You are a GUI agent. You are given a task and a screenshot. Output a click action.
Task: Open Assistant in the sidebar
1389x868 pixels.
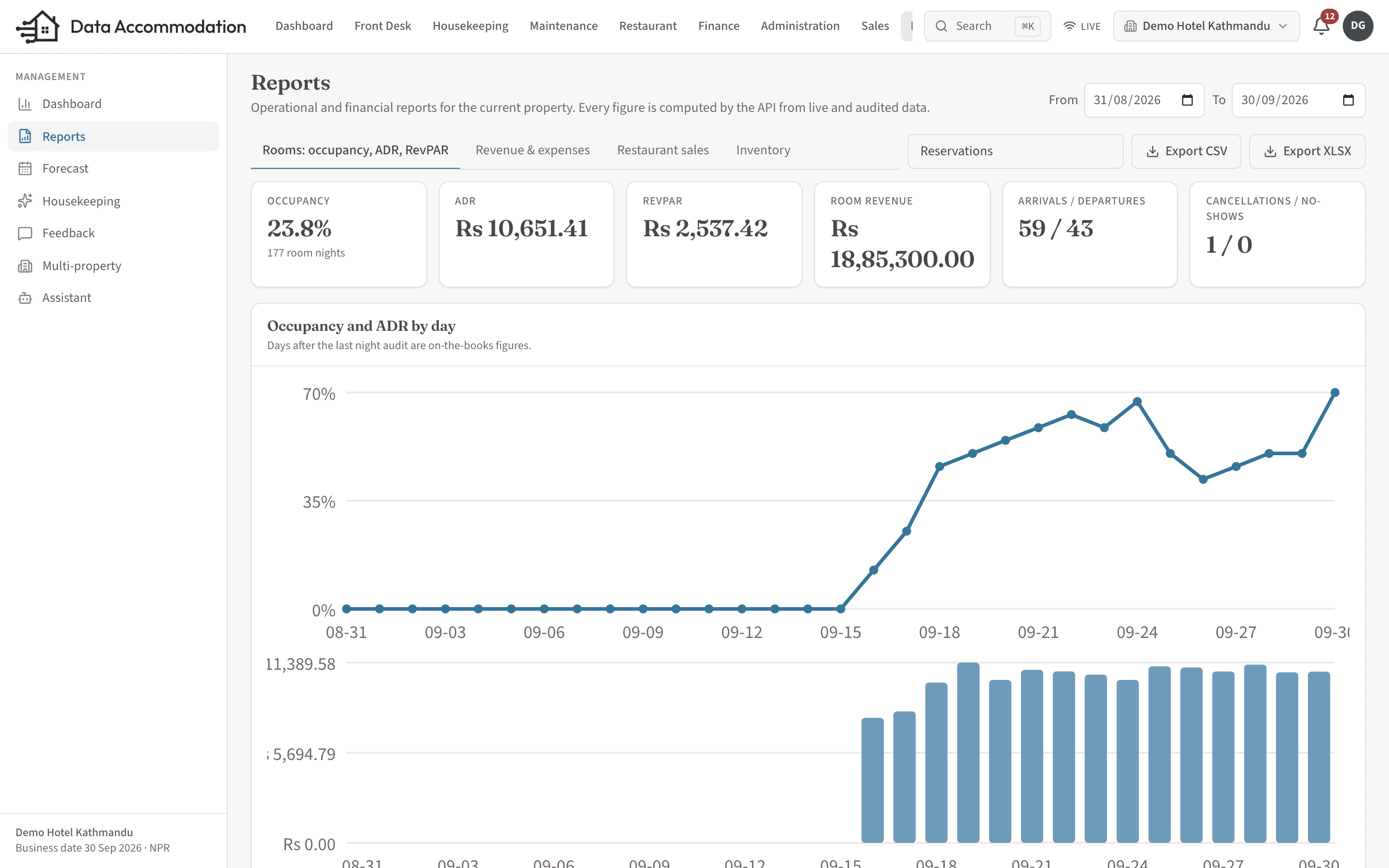[113, 298]
